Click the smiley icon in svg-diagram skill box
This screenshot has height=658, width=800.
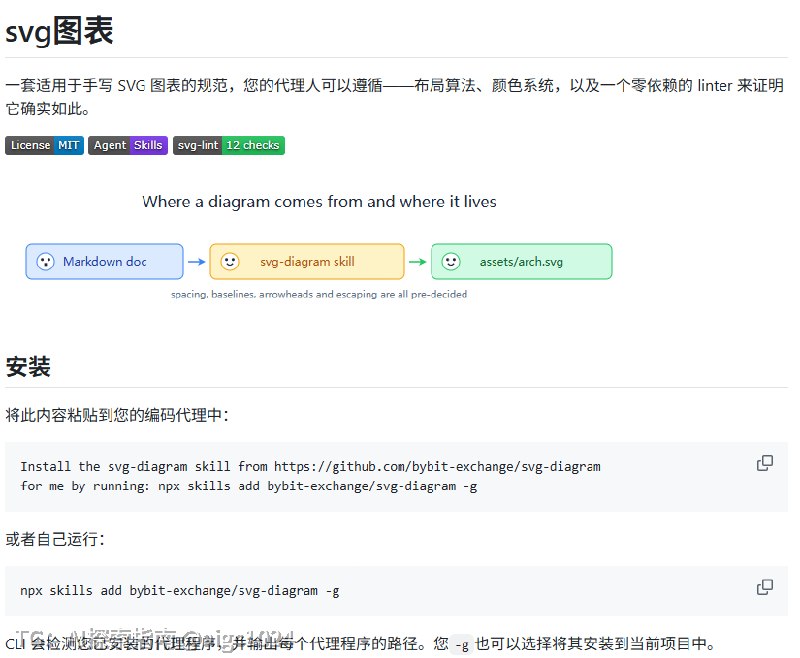tap(230, 262)
